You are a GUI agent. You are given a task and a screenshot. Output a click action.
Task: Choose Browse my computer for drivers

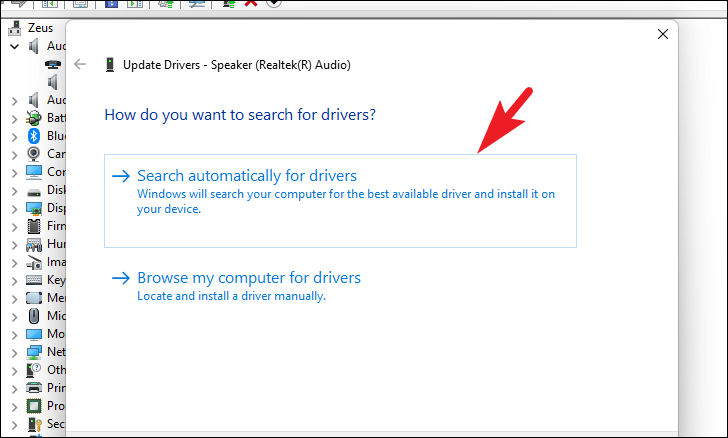pos(248,278)
